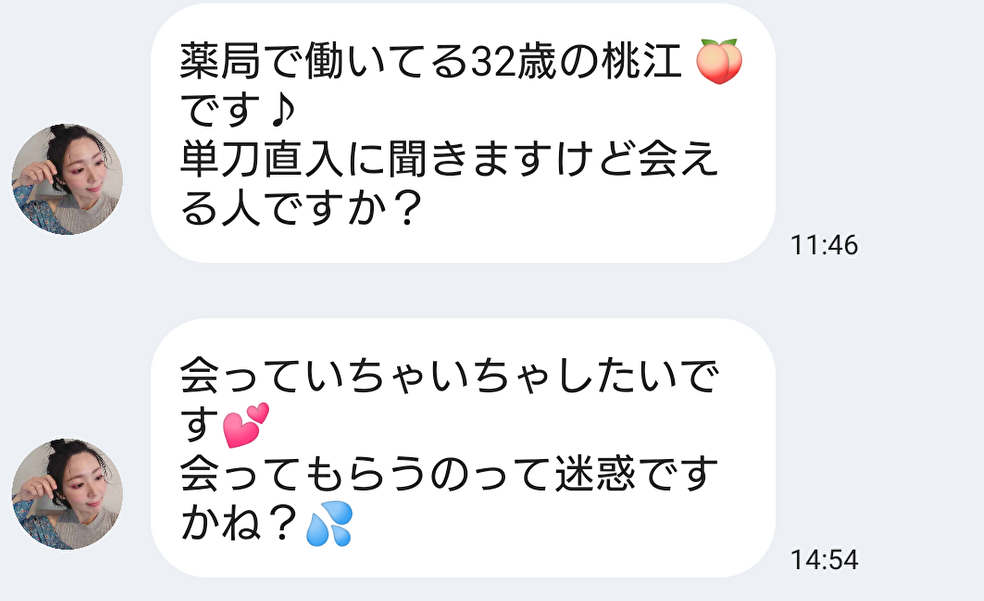
Task: Click the word 薬局 at the message start
Action: point(220,61)
